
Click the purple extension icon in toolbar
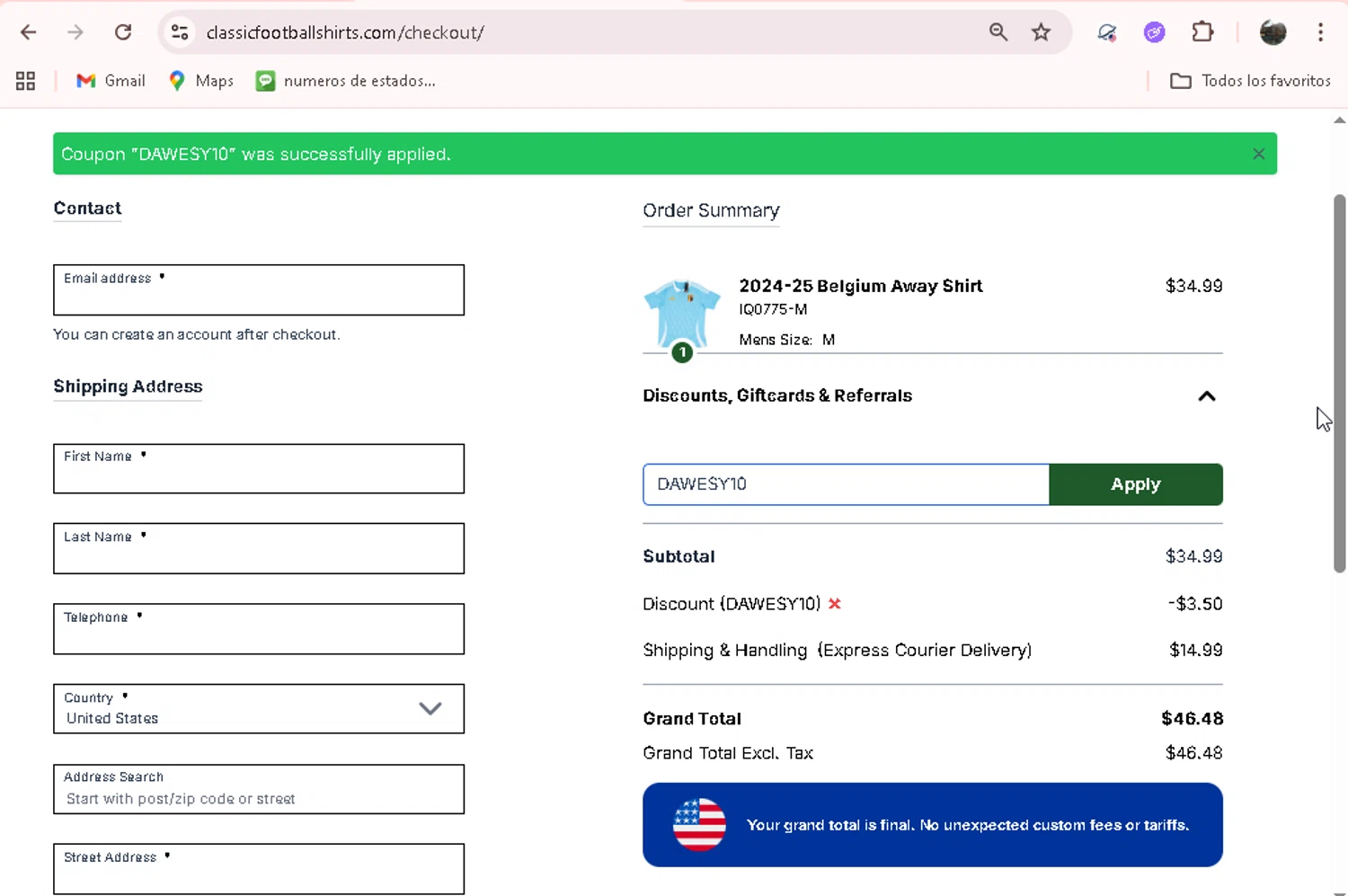[1154, 32]
